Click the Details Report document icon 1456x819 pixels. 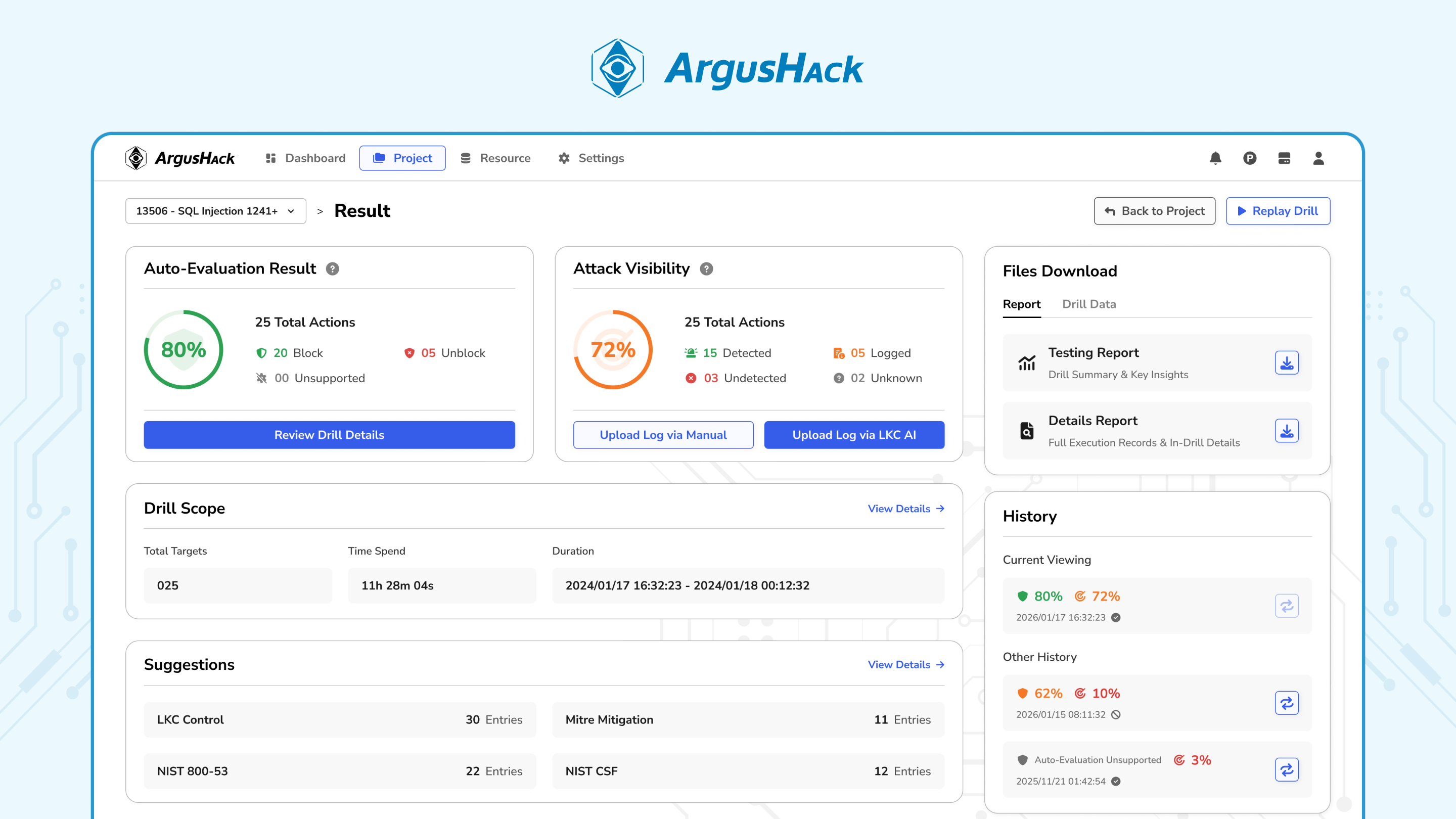(1027, 431)
